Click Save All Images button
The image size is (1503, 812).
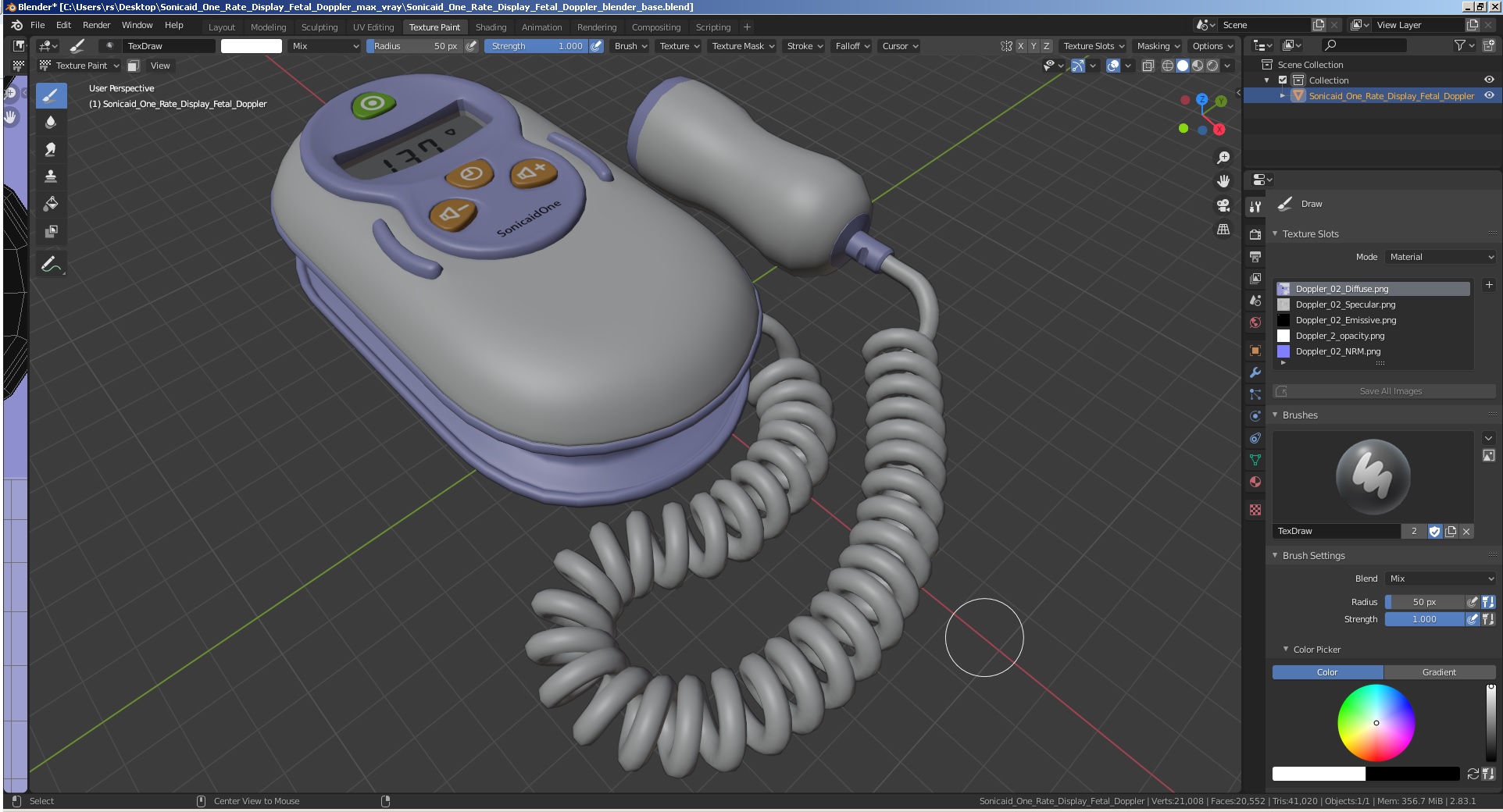tap(1384, 391)
